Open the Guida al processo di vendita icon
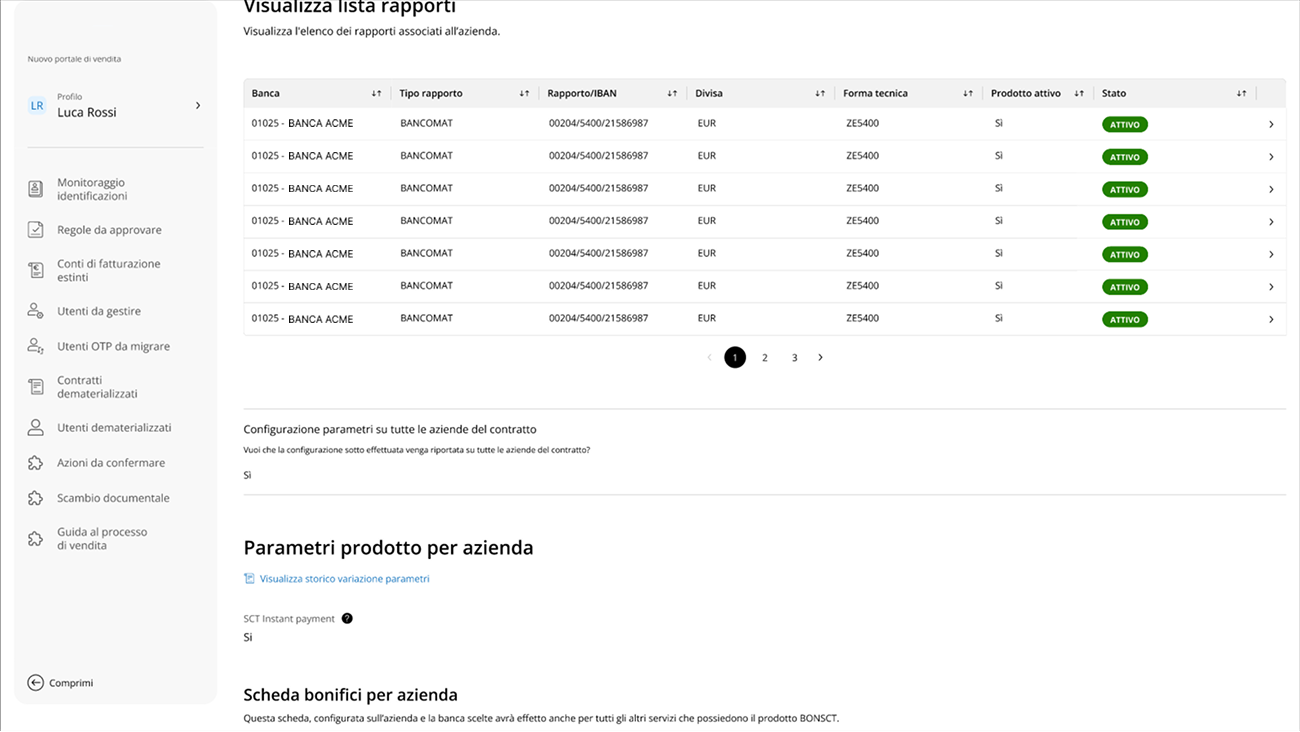1300x732 pixels. (35, 539)
